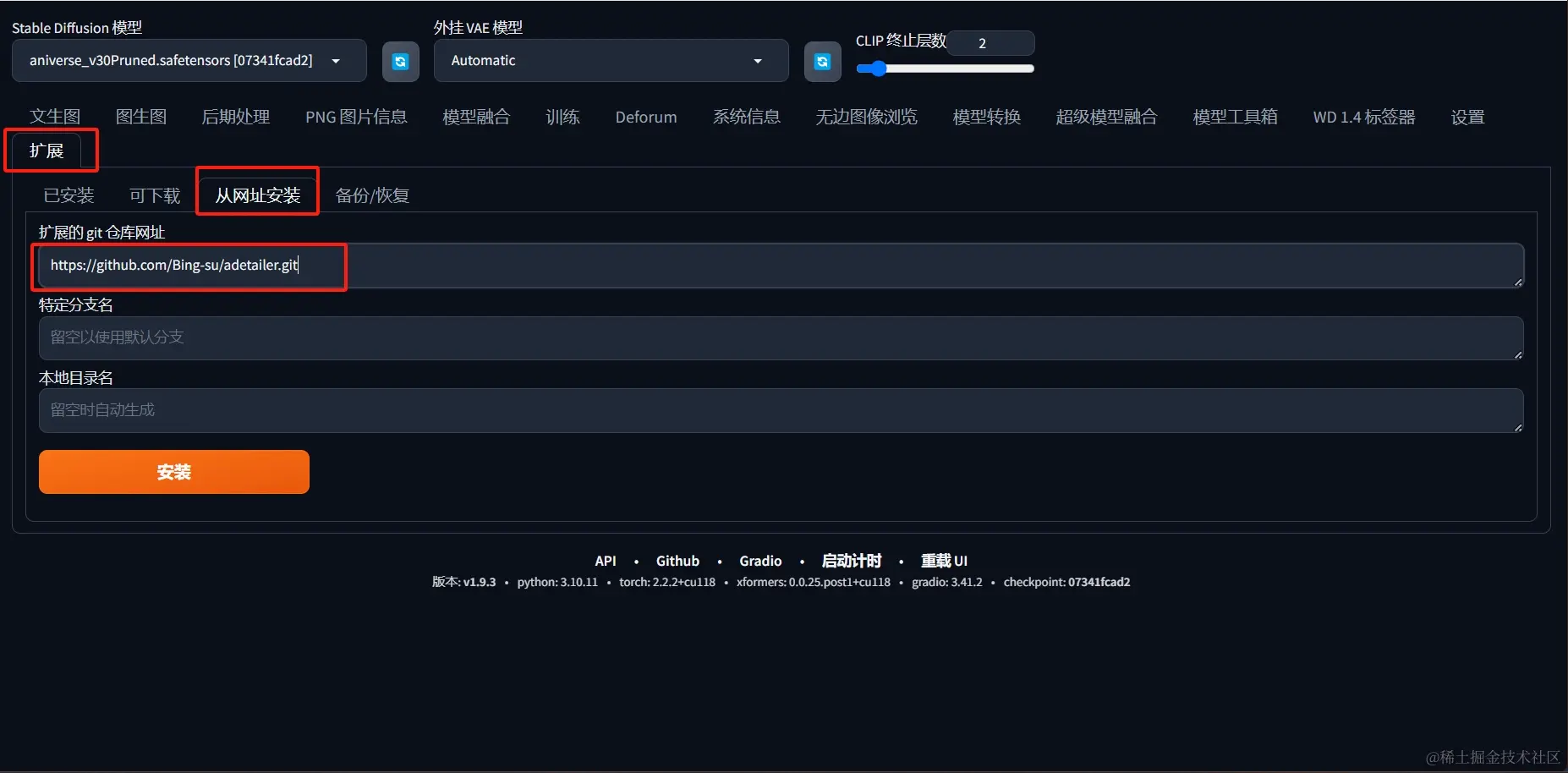The height and width of the screenshot is (773, 1568).
Task: Click the checkpoint 07341fcad2 link
Action: [1099, 582]
